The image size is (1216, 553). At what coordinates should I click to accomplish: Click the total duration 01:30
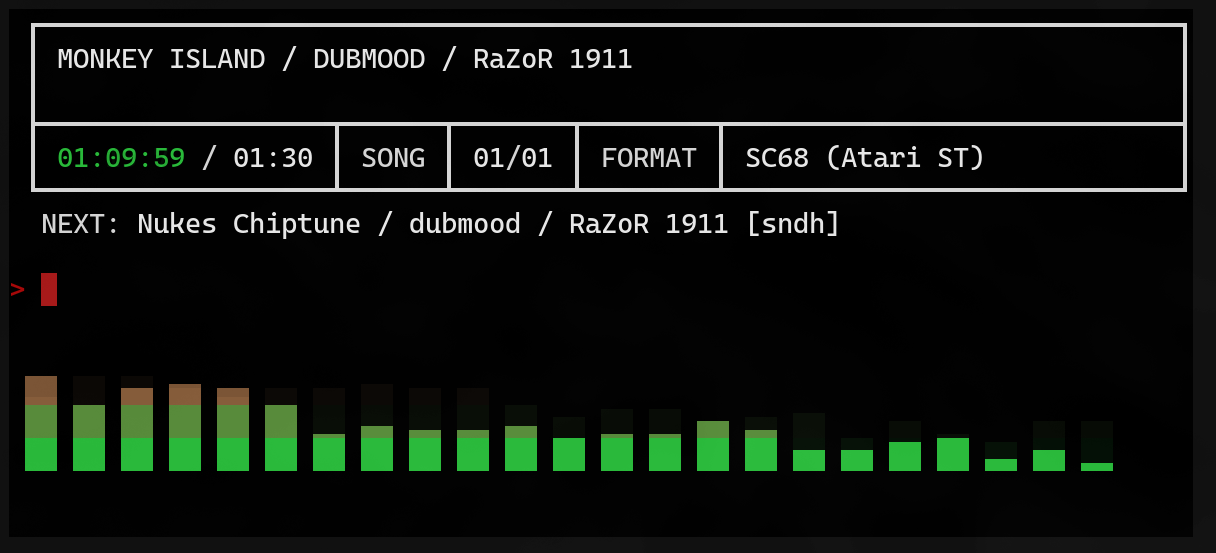click(273, 158)
